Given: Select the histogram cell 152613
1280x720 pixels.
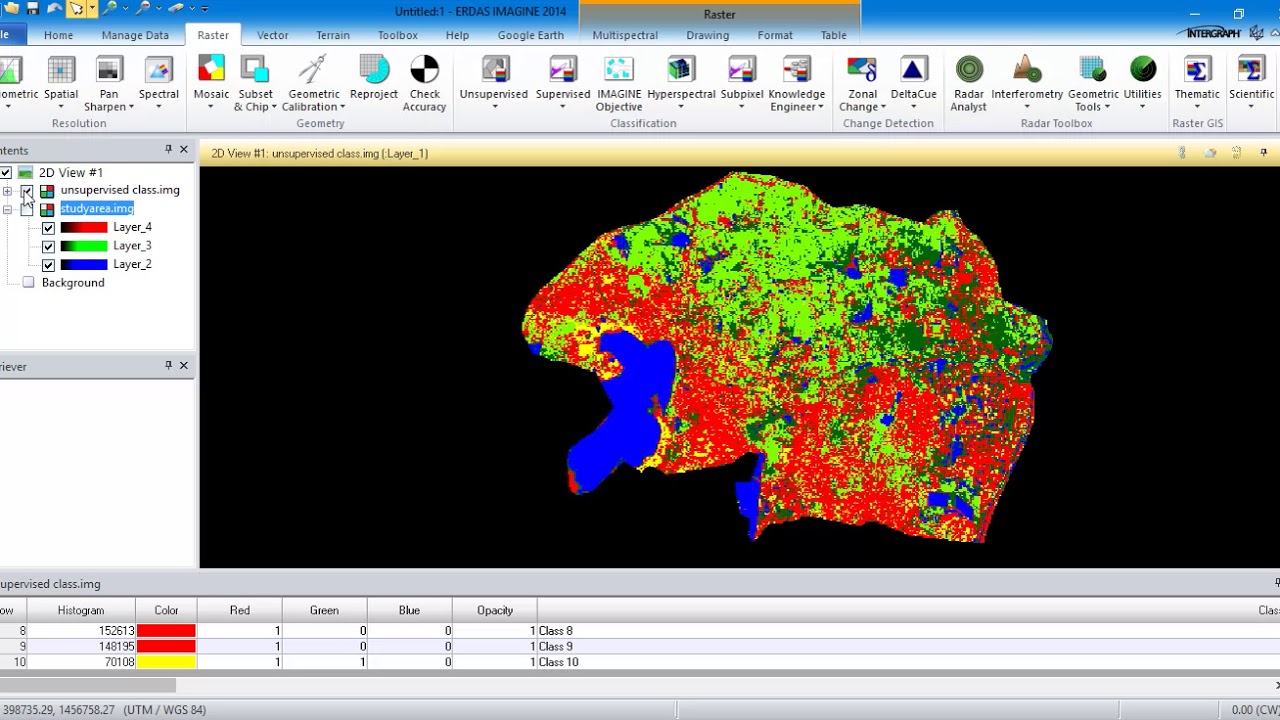Looking at the screenshot, I should [x=81, y=631].
